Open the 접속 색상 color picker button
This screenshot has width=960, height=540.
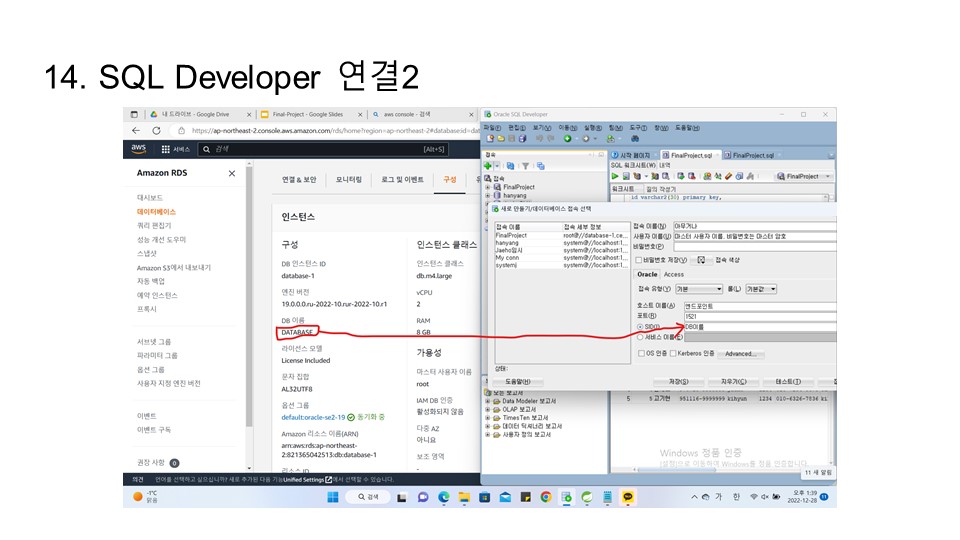[701, 260]
